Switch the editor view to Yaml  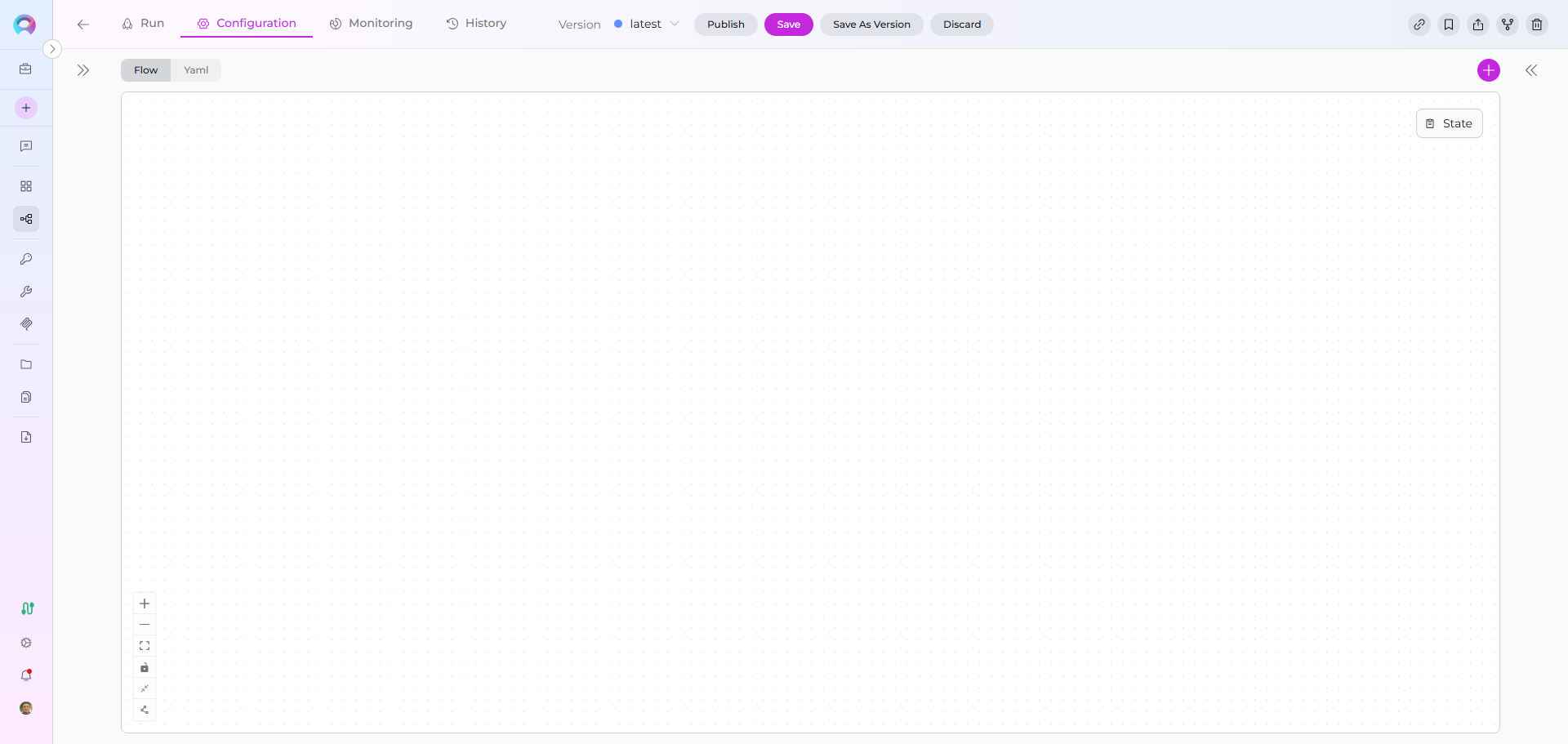coord(196,70)
